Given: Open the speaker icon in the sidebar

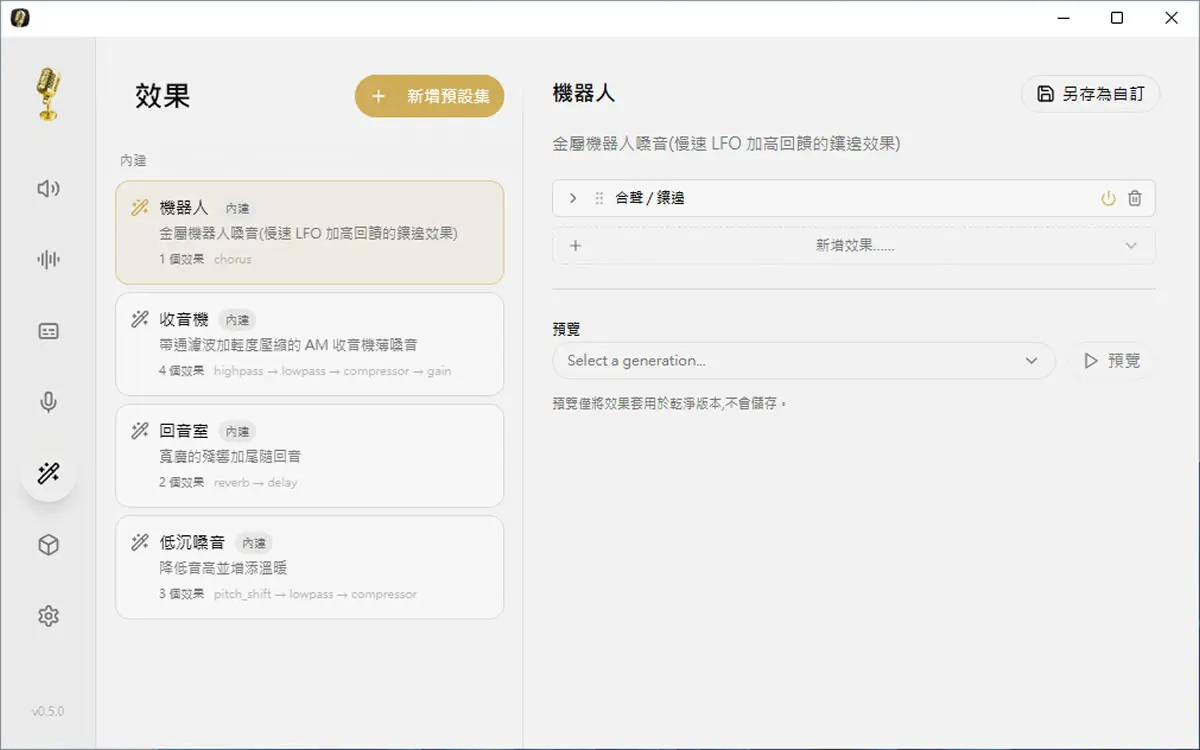Looking at the screenshot, I should coord(48,188).
